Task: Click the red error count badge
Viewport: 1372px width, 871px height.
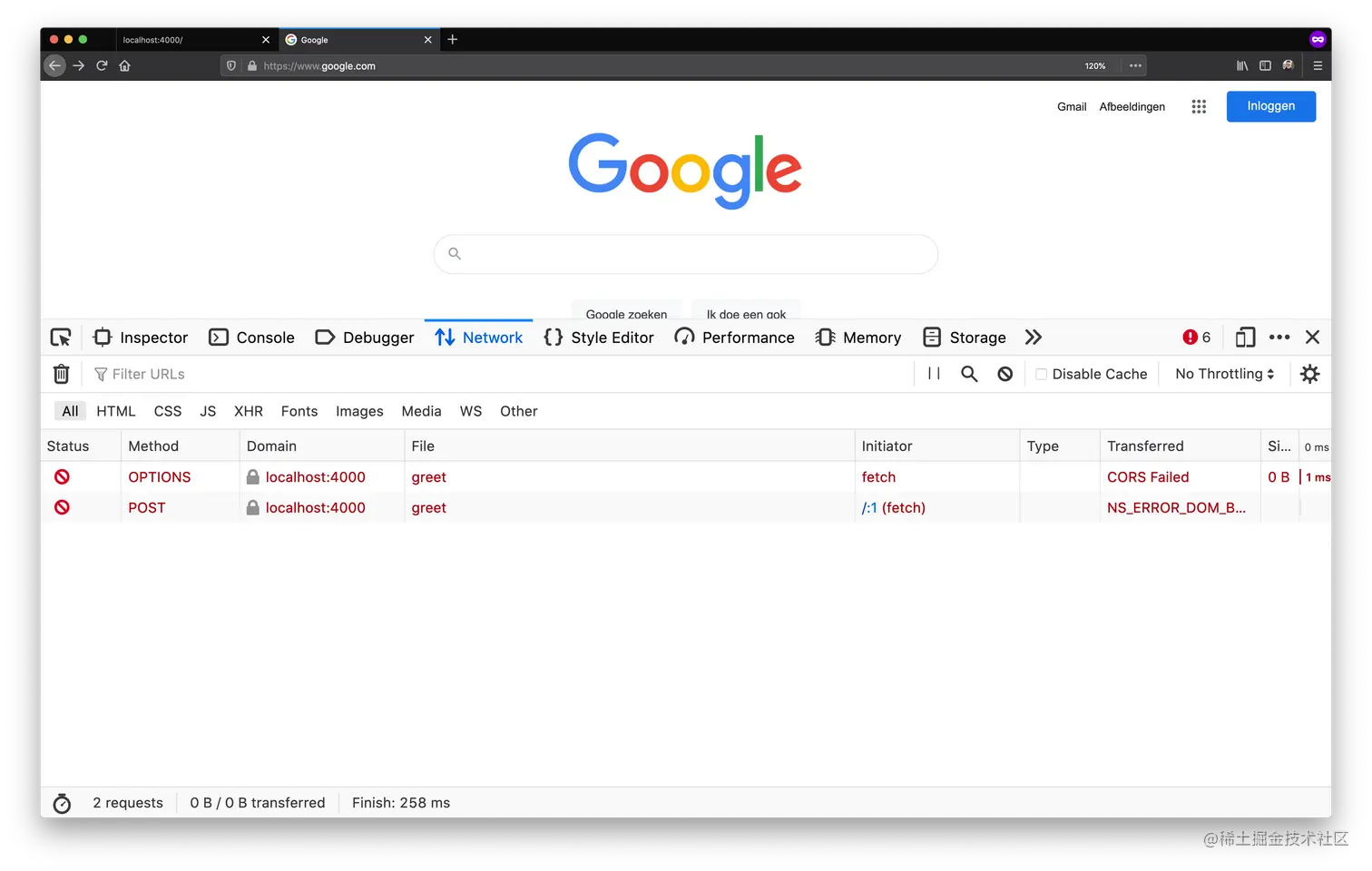Action: pos(1196,338)
